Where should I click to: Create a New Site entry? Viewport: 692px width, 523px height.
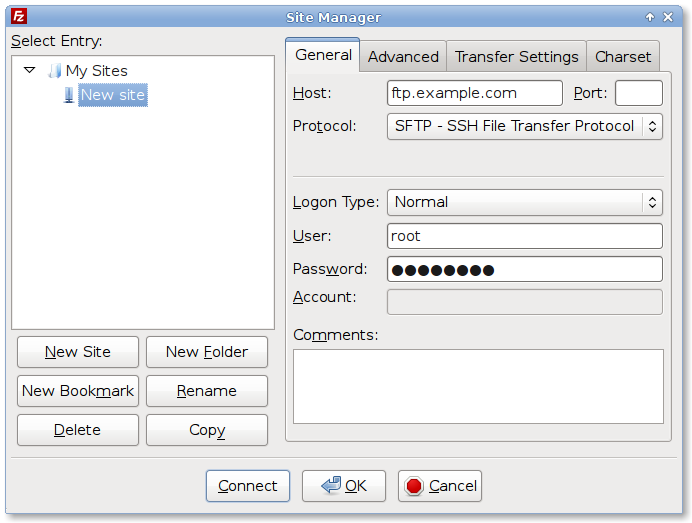click(78, 352)
